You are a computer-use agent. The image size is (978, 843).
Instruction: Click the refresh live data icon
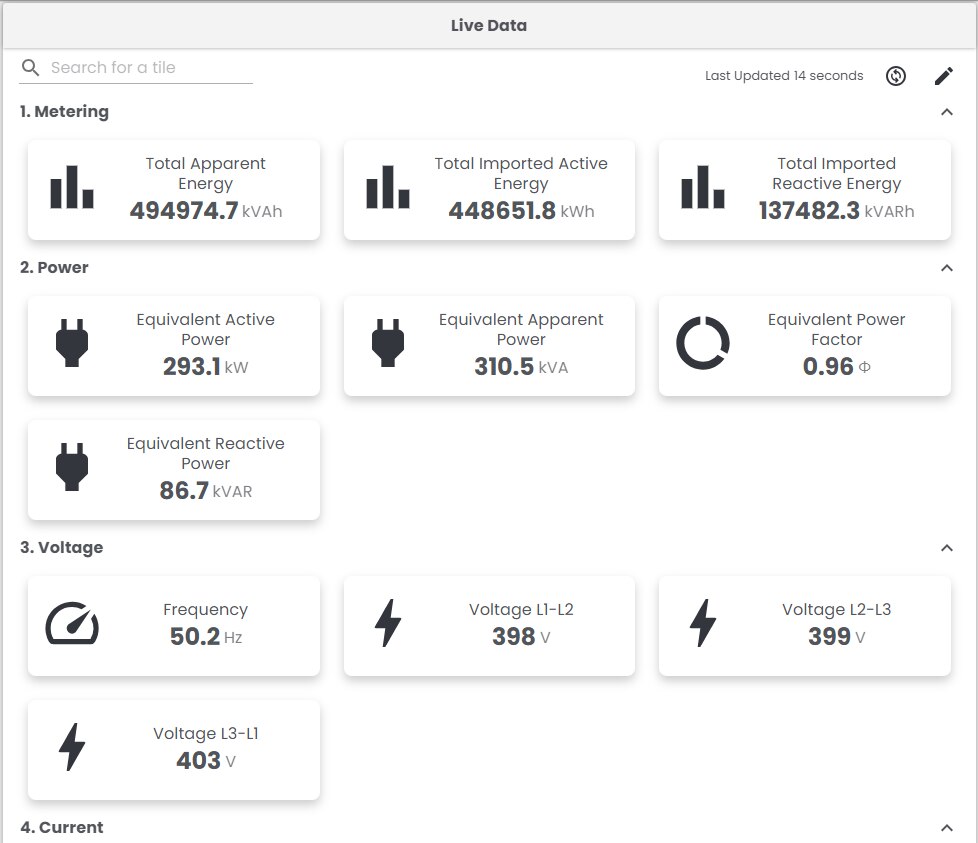[x=896, y=76]
